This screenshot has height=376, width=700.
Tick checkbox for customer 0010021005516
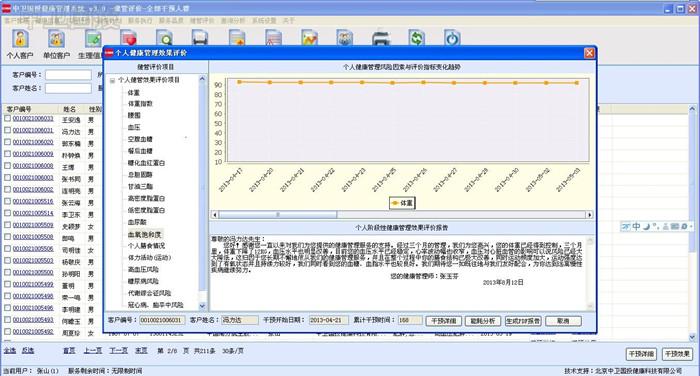pyautogui.click(x=8, y=201)
